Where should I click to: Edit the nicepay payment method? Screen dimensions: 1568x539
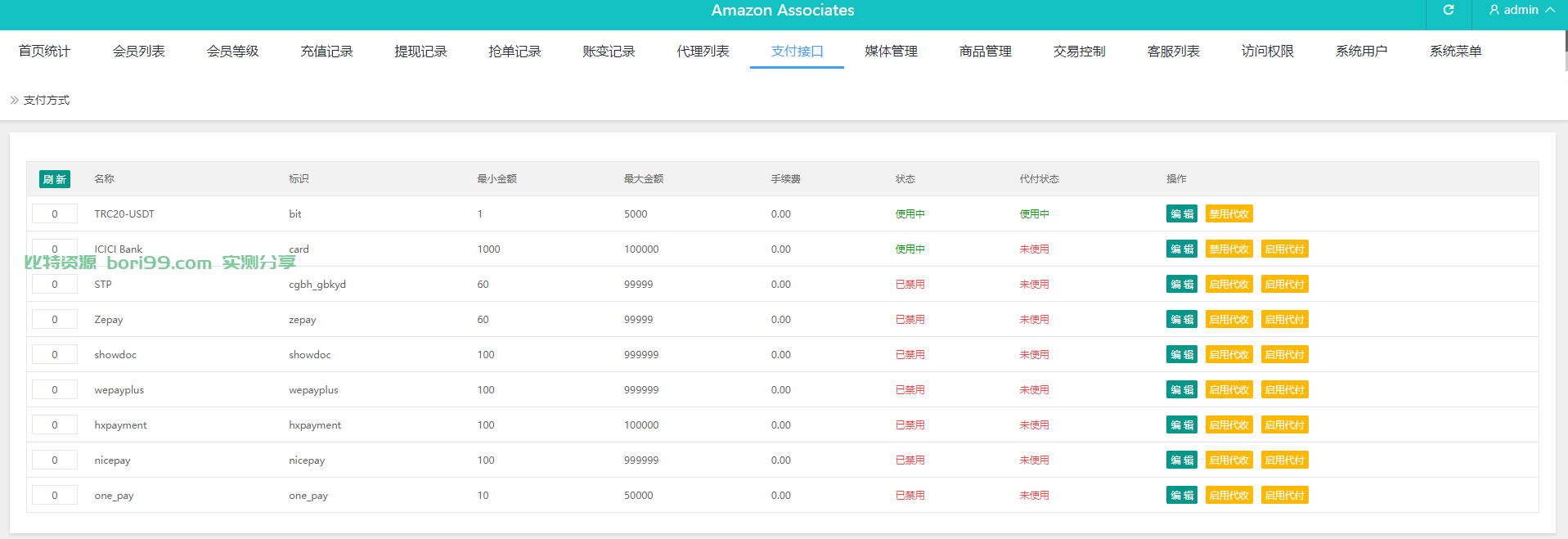tap(1182, 460)
